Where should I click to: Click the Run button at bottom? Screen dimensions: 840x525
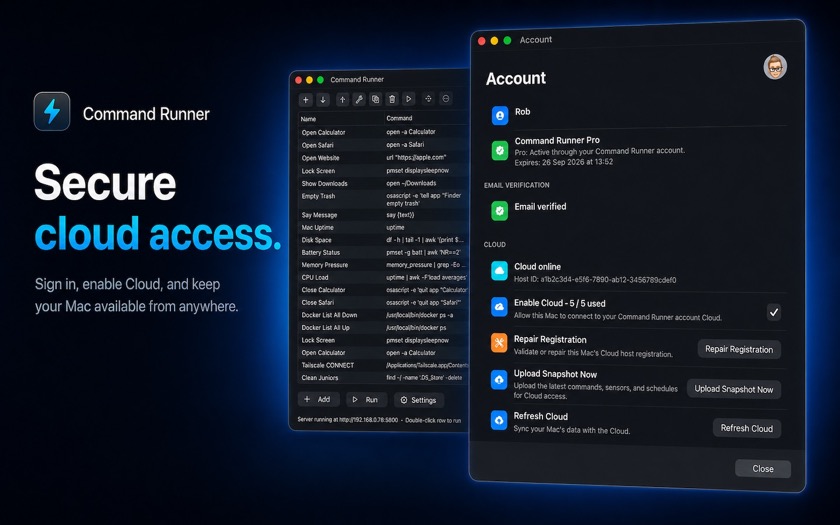365,400
